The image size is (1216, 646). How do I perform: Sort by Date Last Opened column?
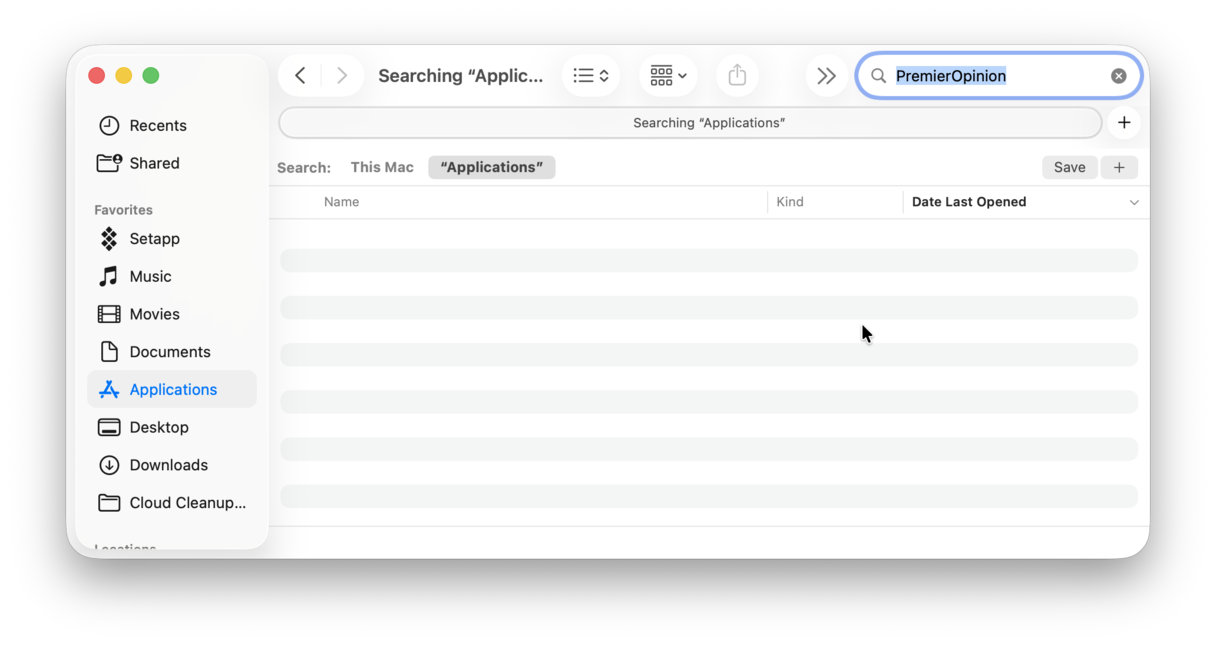pyautogui.click(x=969, y=202)
